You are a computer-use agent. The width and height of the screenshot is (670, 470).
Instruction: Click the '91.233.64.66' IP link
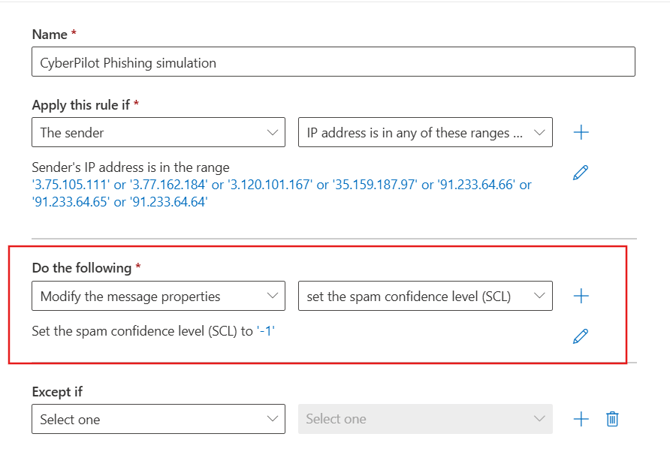tap(492, 185)
